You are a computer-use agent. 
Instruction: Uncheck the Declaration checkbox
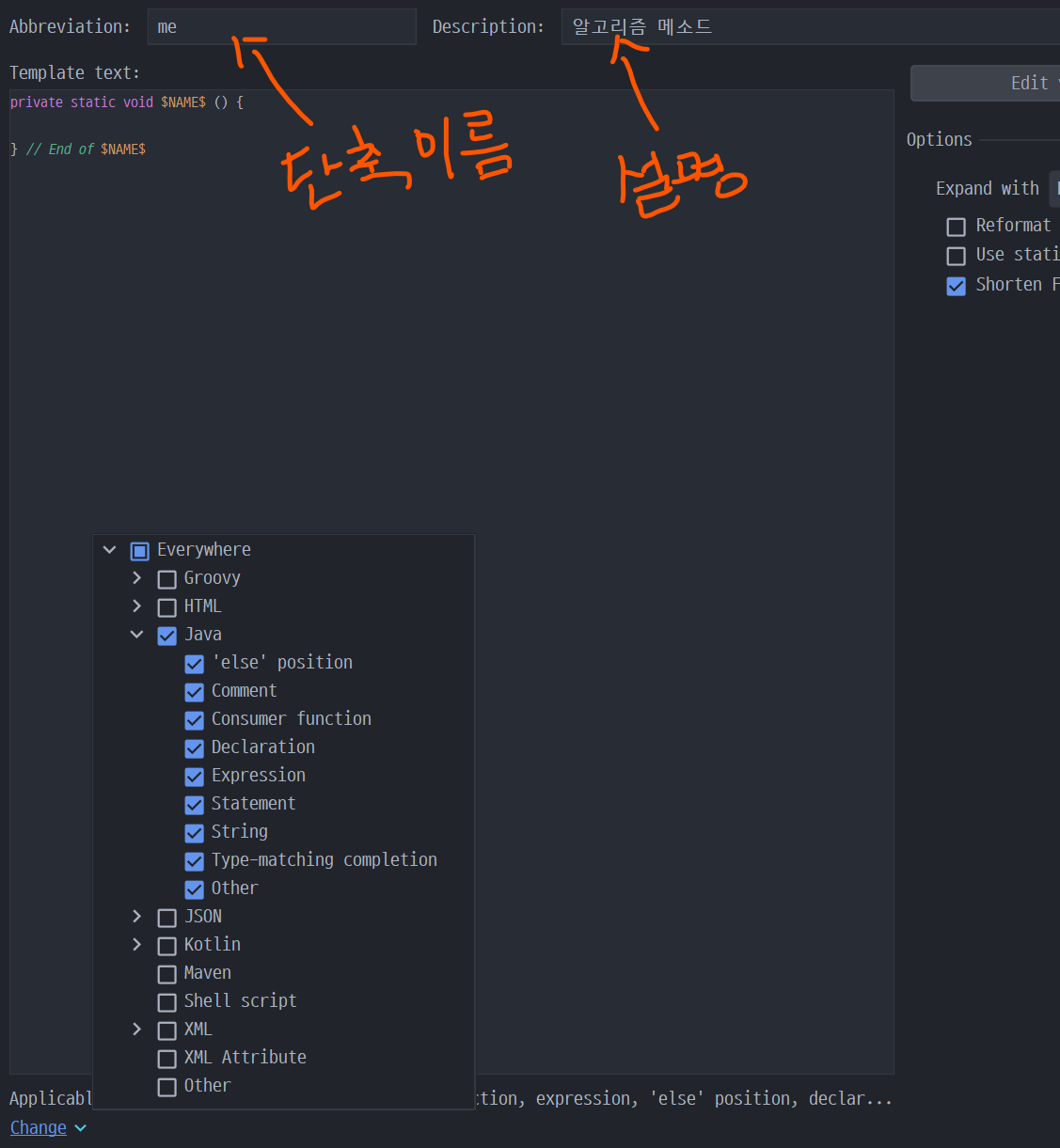[x=194, y=748]
